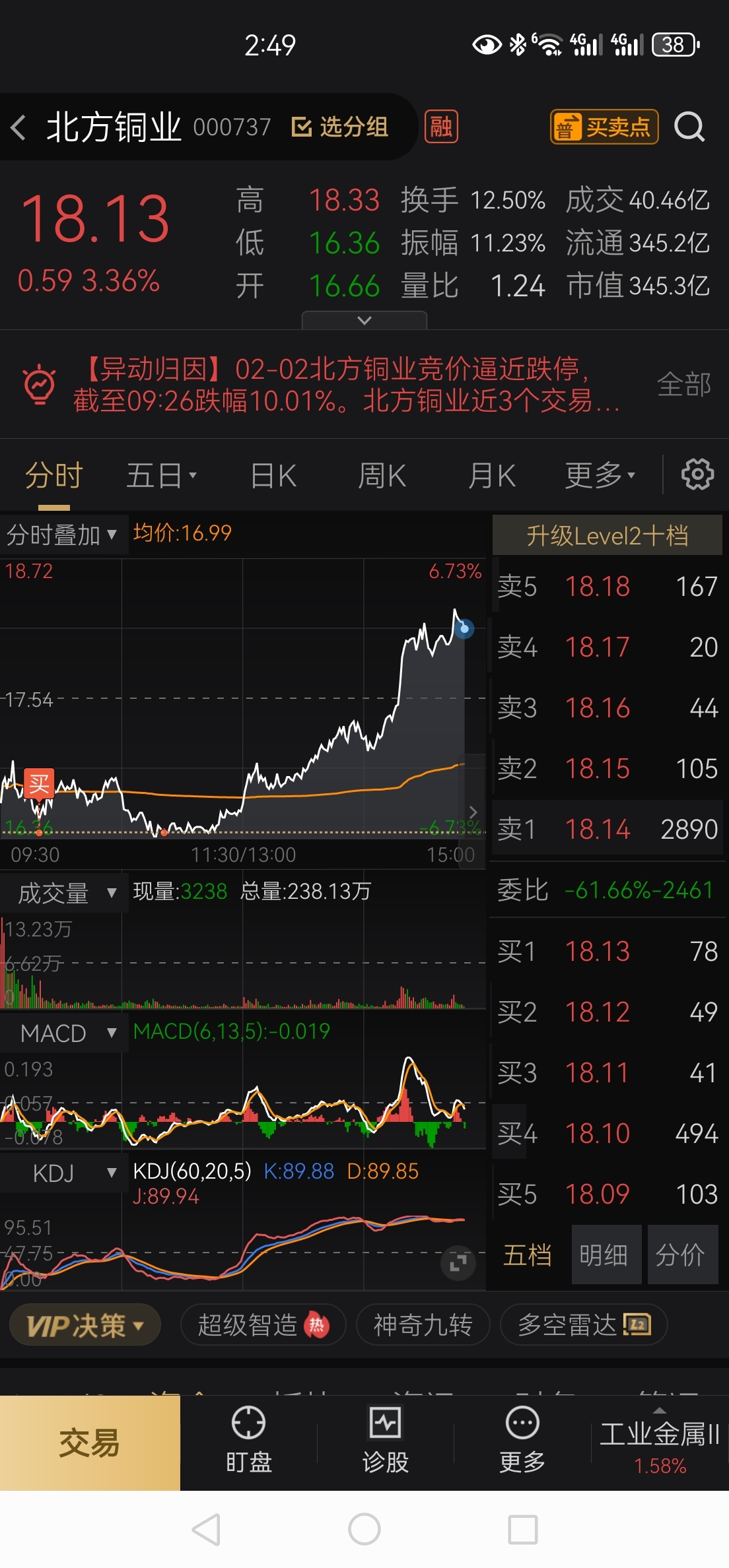Tap the gold 交易 trade button
729x1568 pixels.
90,1443
